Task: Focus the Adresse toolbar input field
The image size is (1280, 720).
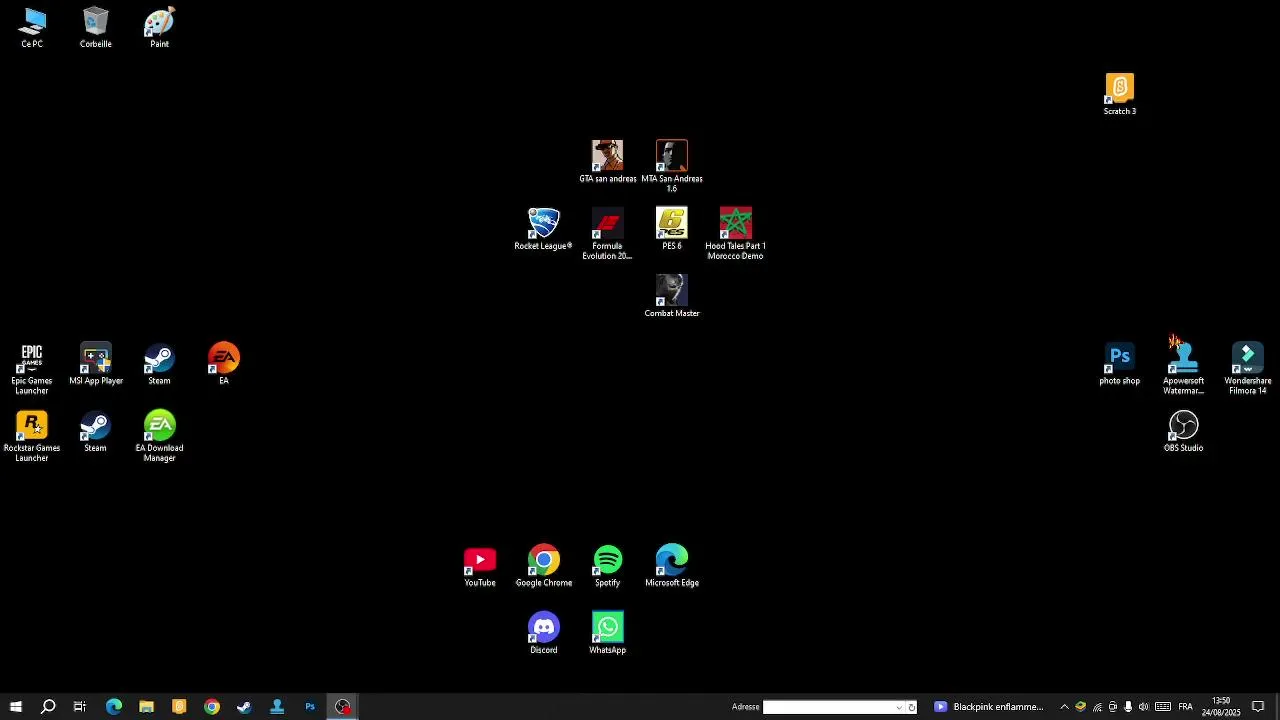Action: [x=829, y=707]
